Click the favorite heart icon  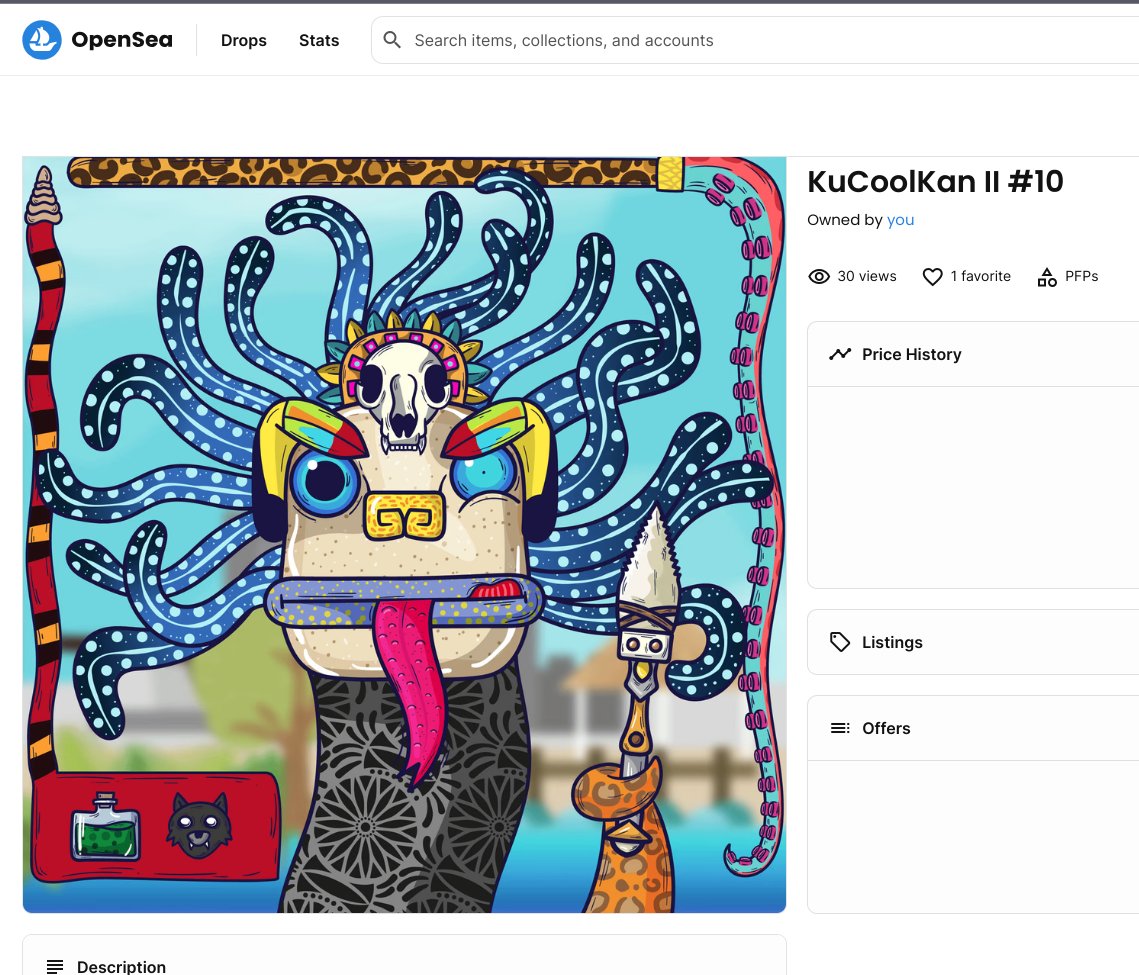932,277
